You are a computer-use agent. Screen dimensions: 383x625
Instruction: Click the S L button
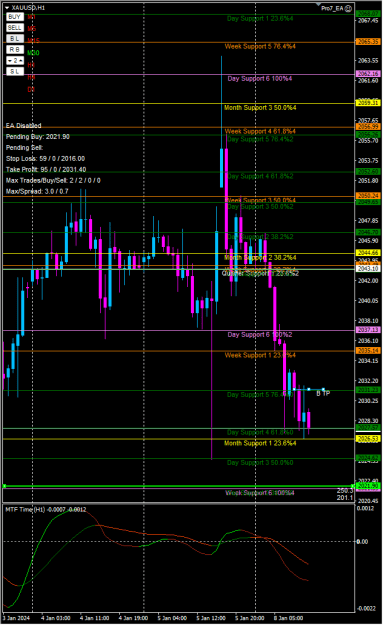coord(15,71)
